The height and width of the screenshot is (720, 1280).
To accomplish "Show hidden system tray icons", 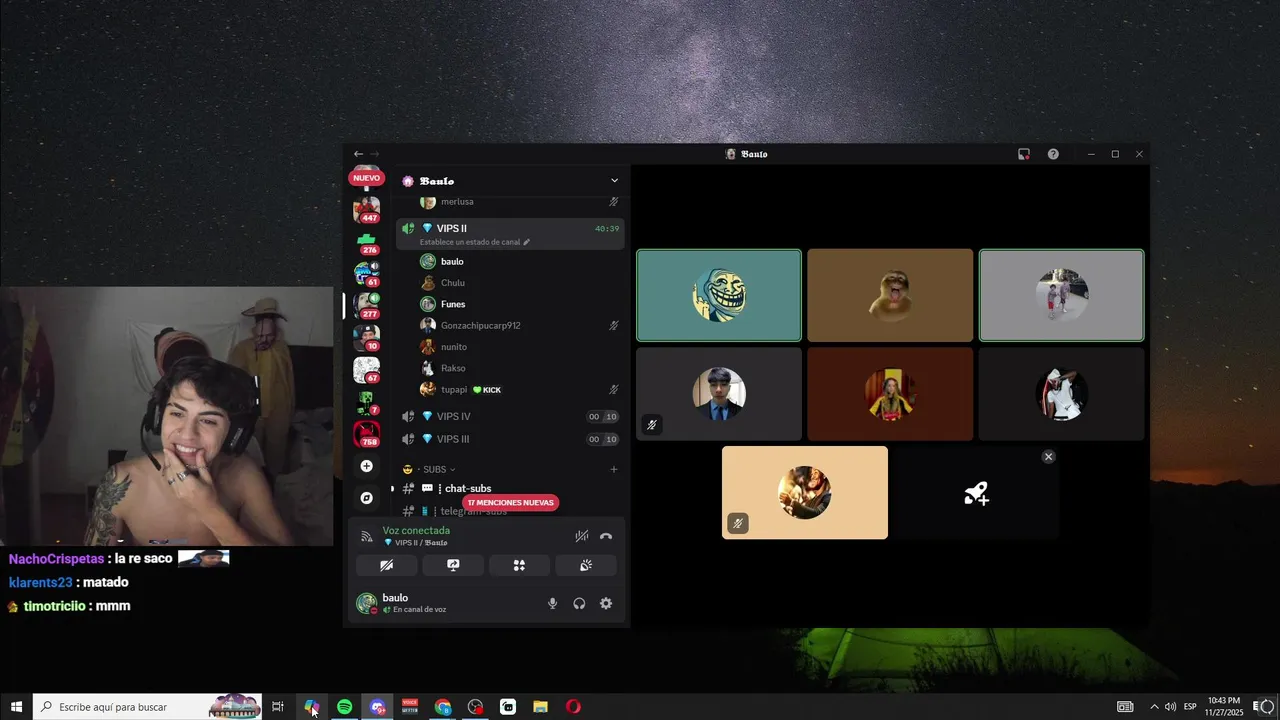I will pyautogui.click(x=1154, y=707).
